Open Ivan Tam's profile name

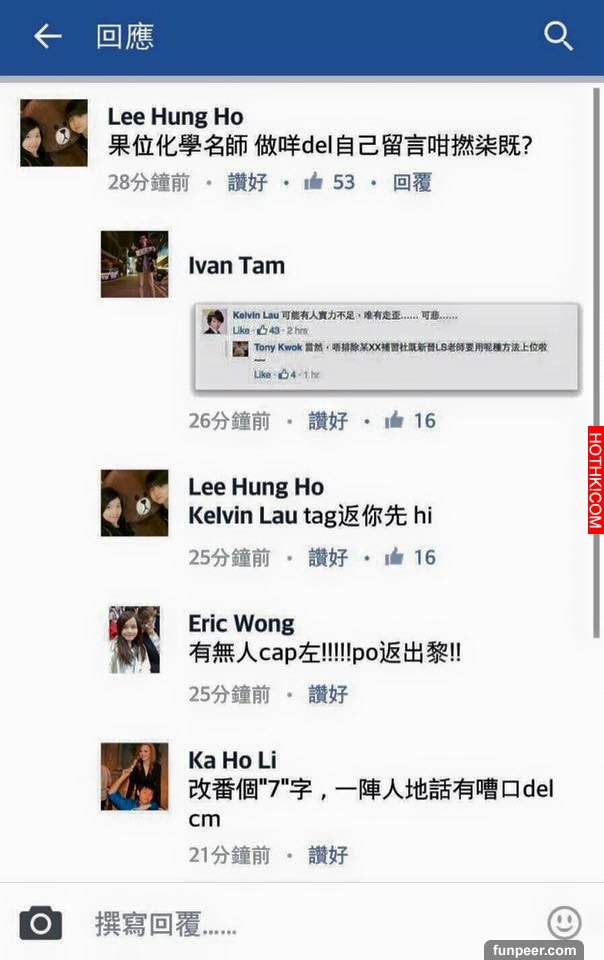tap(236, 265)
